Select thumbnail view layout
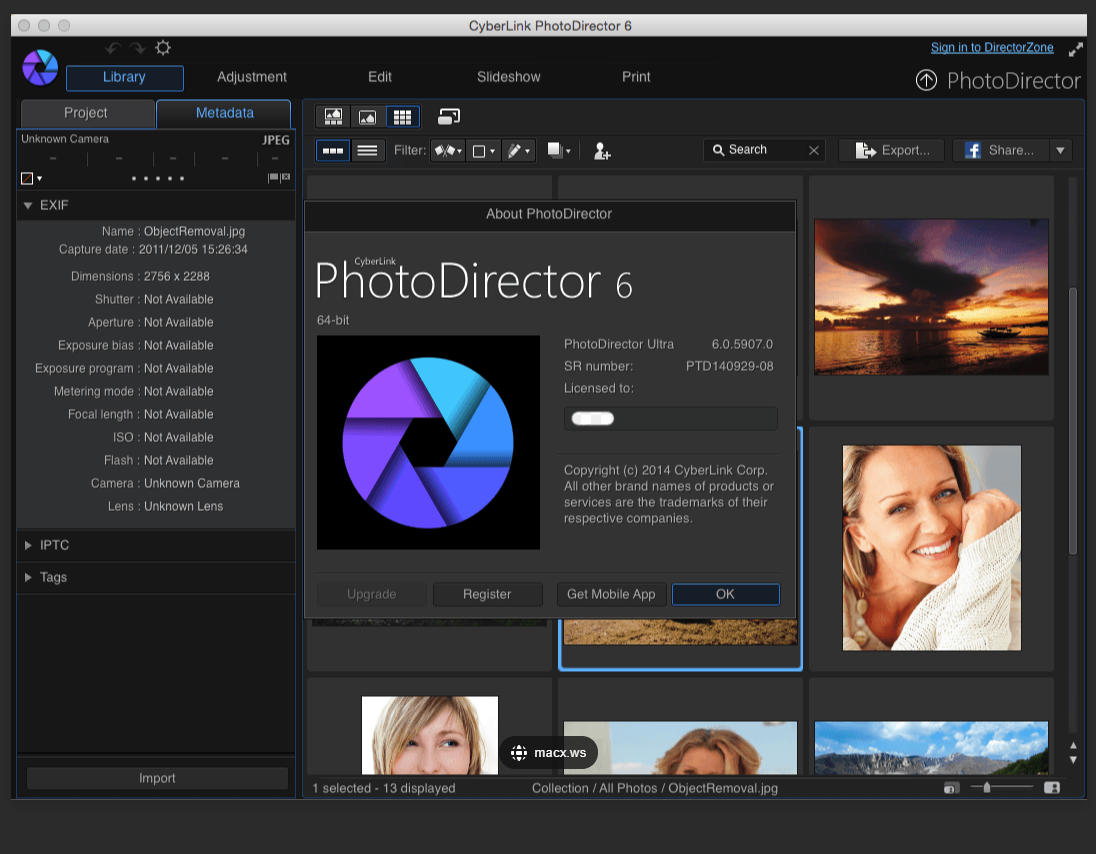This screenshot has height=854, width=1096. pyautogui.click(x=333, y=150)
